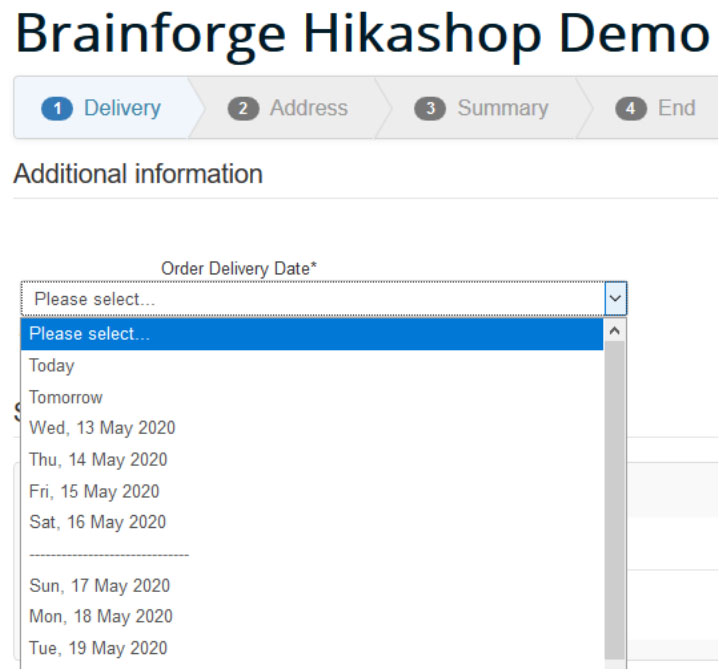Click the 'Order Delivery Date*' label
This screenshot has width=719, height=672.
(x=239, y=268)
